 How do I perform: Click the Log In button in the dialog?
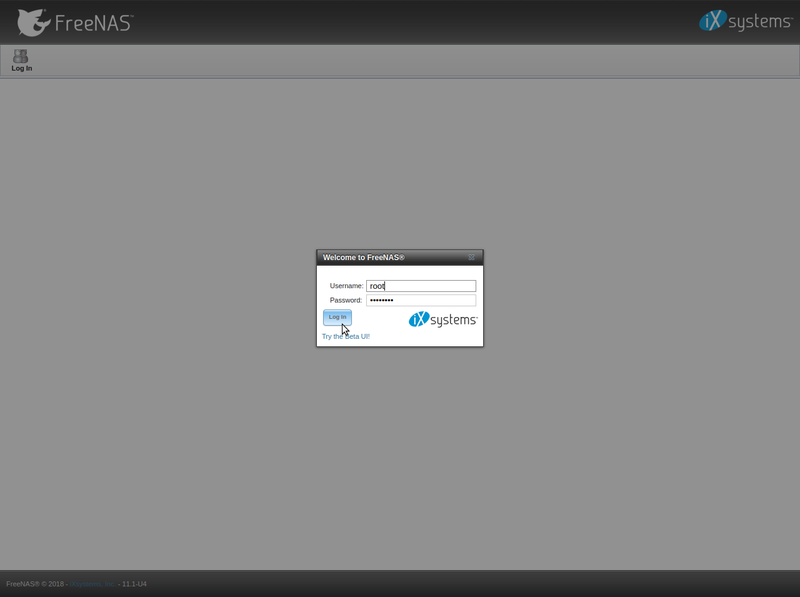coord(337,317)
